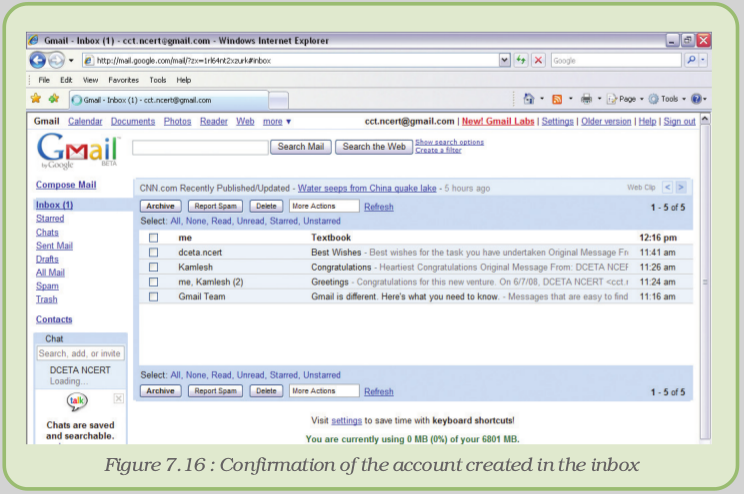Open the Tools gear menu in command bar
The height and width of the screenshot is (494, 744).
pyautogui.click(x=667, y=99)
